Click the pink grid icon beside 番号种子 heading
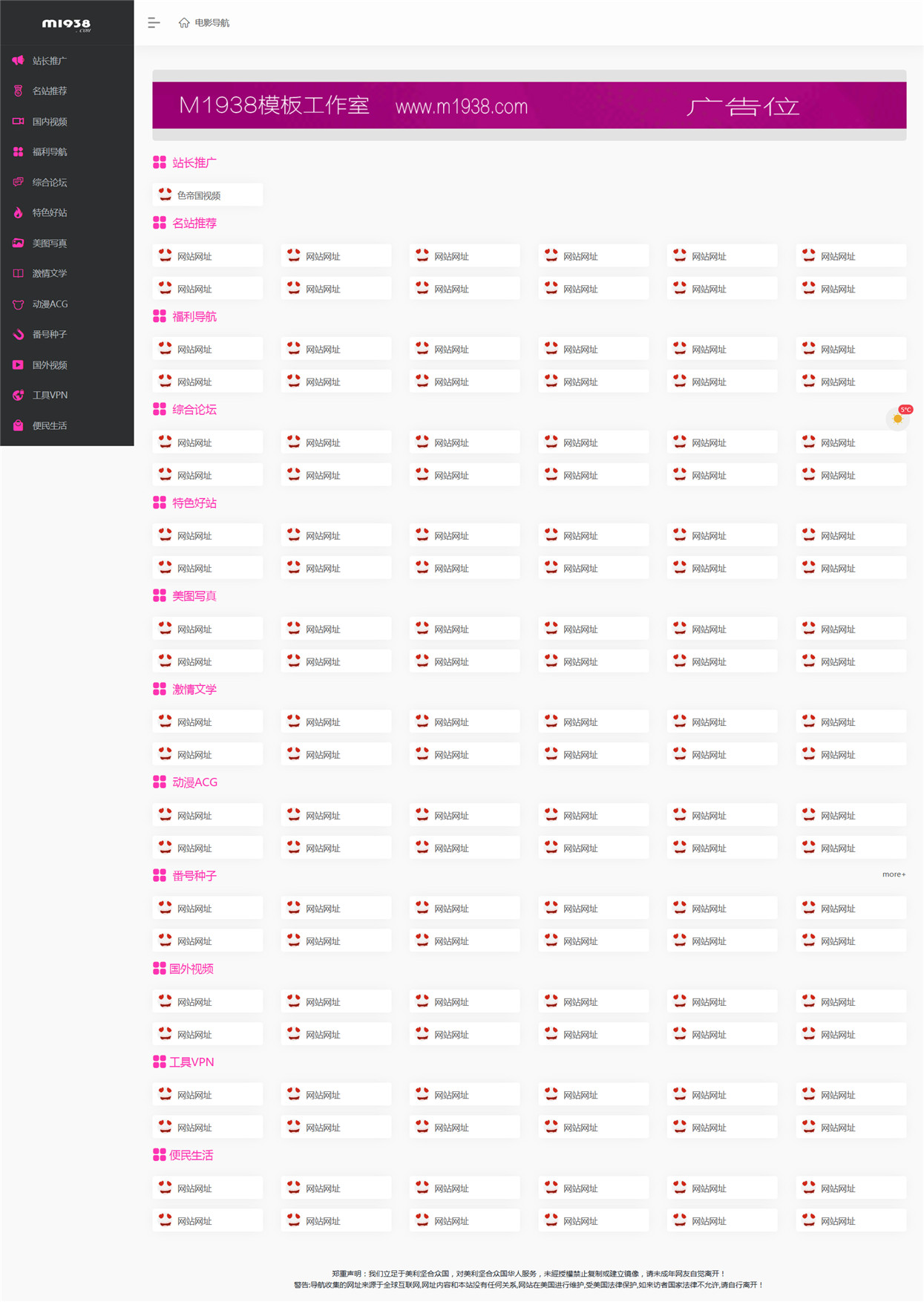 [x=160, y=876]
